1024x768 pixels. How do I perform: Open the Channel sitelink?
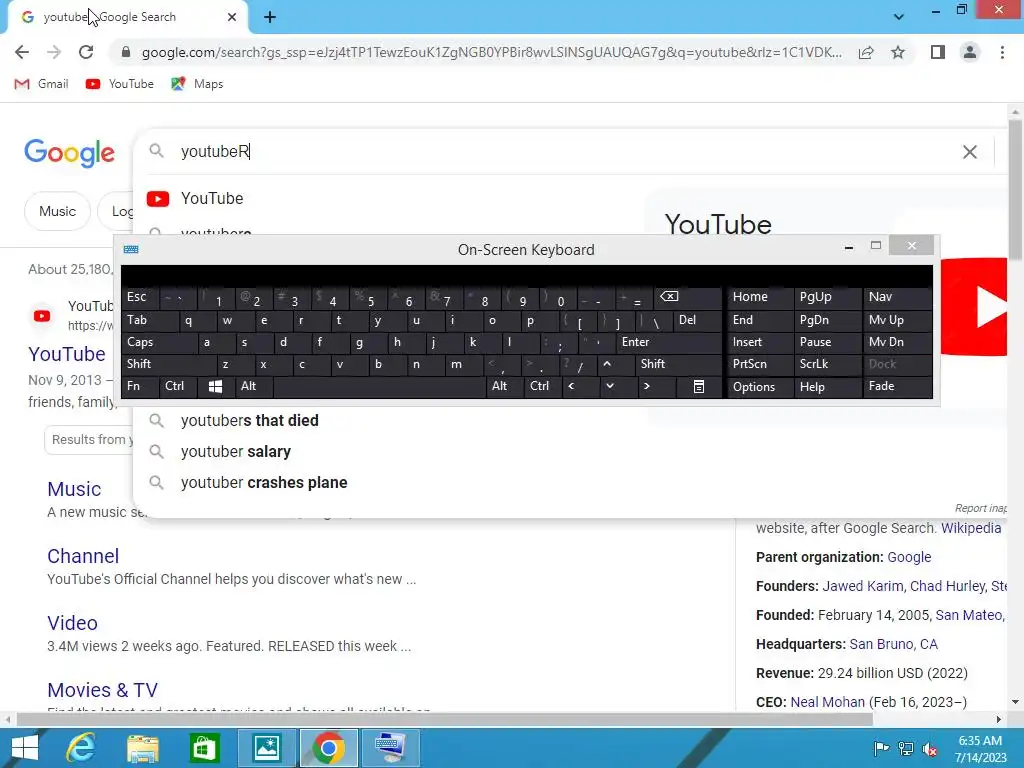coord(83,556)
